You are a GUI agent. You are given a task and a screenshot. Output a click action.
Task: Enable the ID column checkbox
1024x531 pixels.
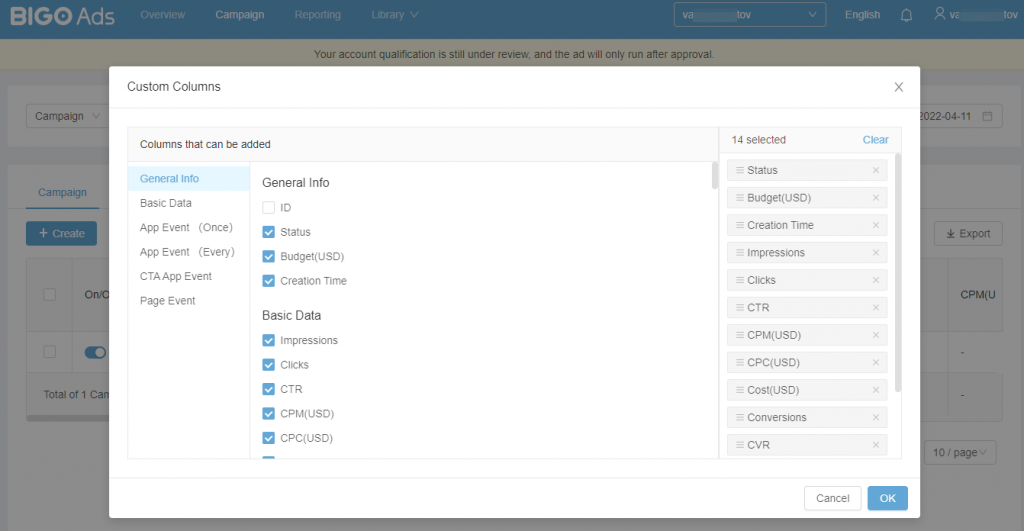268,208
